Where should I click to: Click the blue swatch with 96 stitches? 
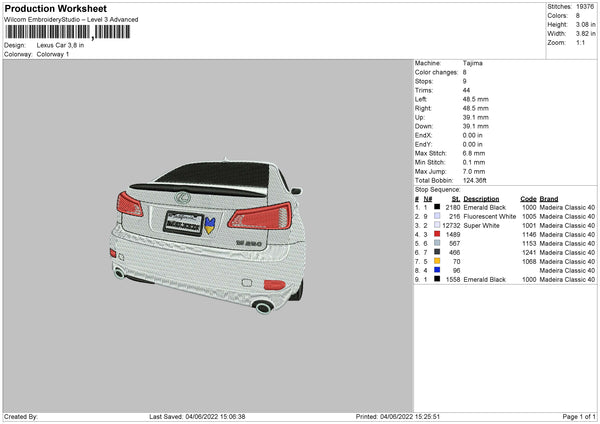tap(437, 270)
